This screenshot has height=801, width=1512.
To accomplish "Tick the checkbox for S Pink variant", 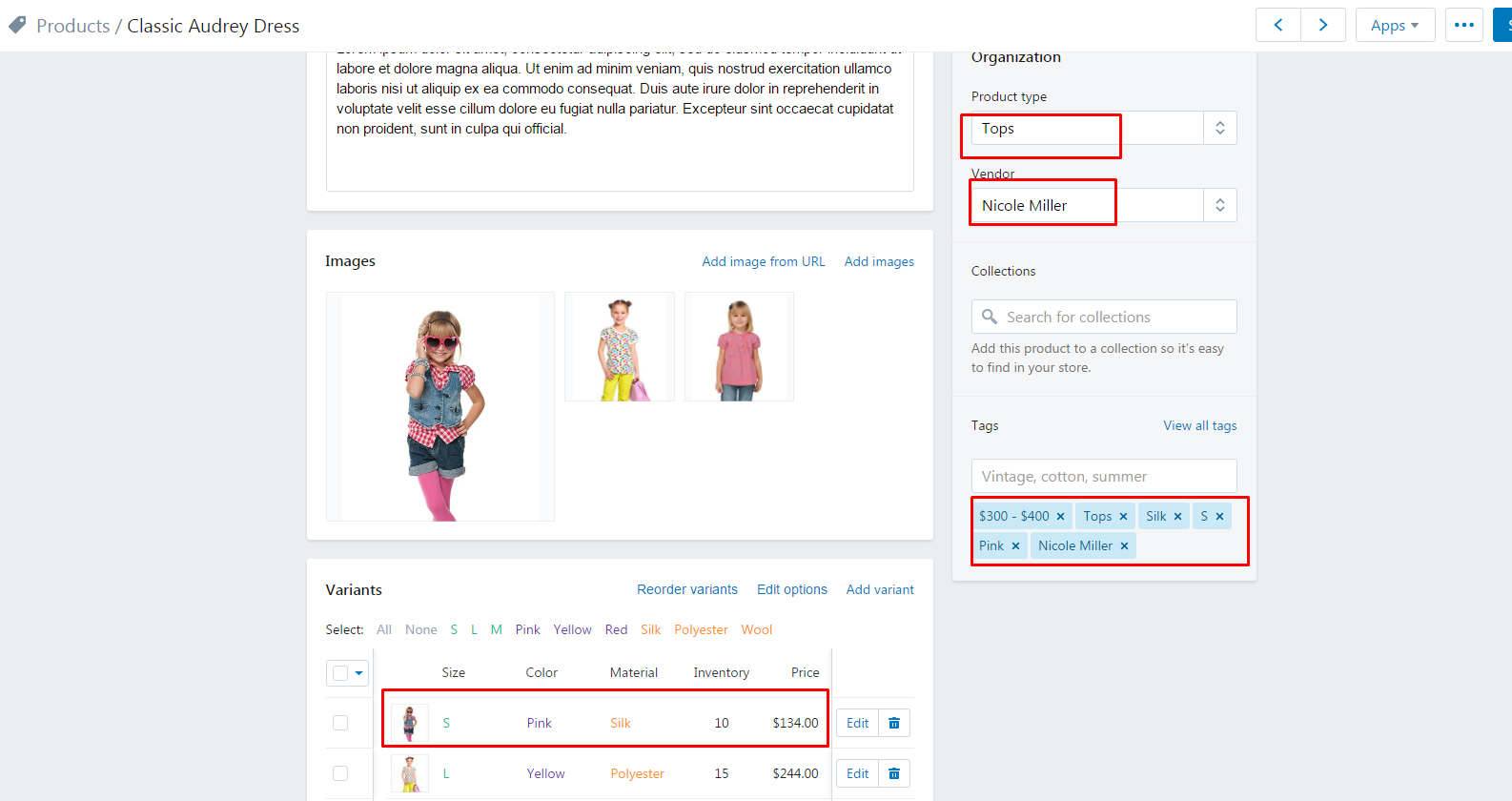I will coord(340,723).
